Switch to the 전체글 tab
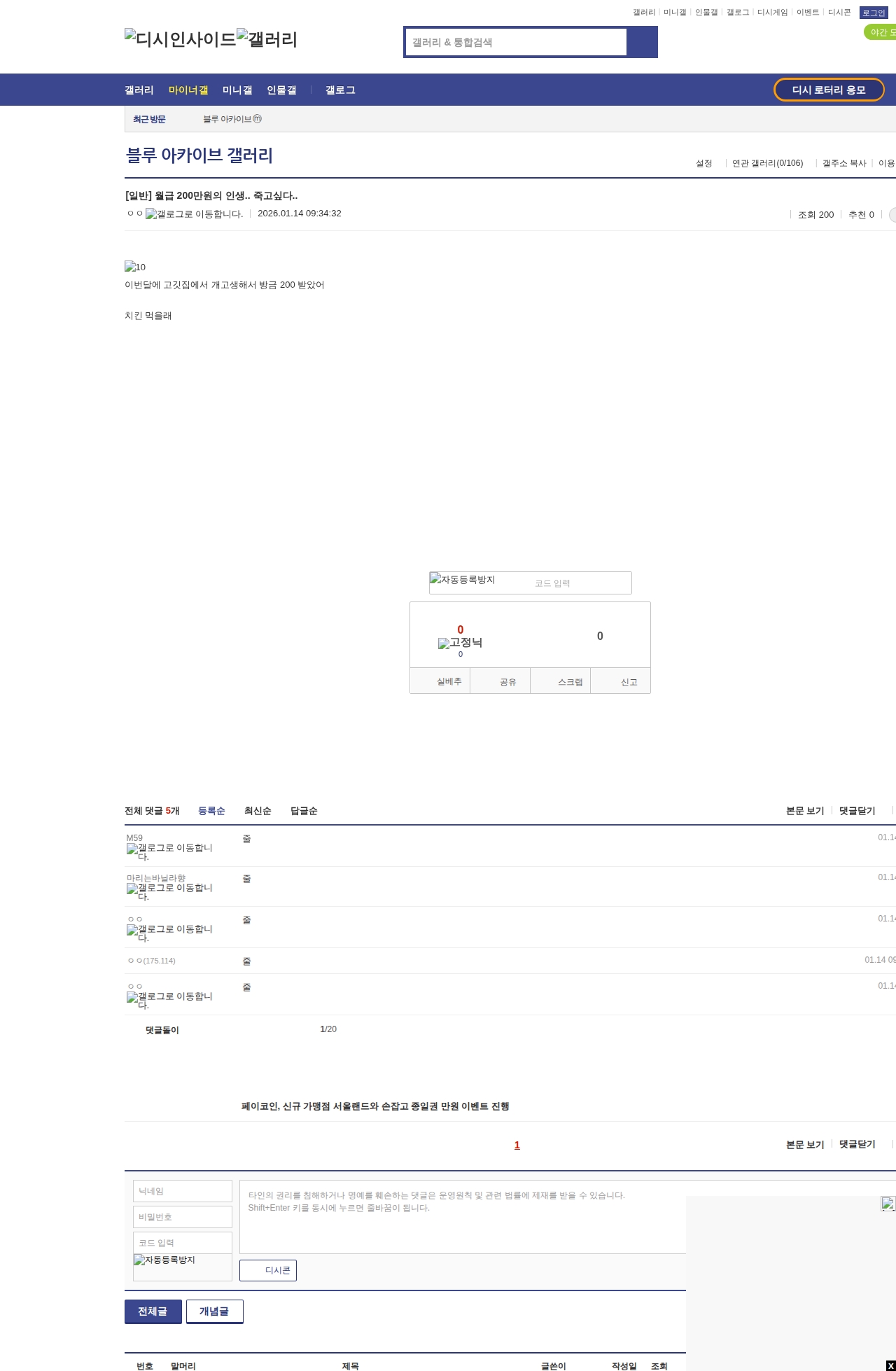 153,1311
